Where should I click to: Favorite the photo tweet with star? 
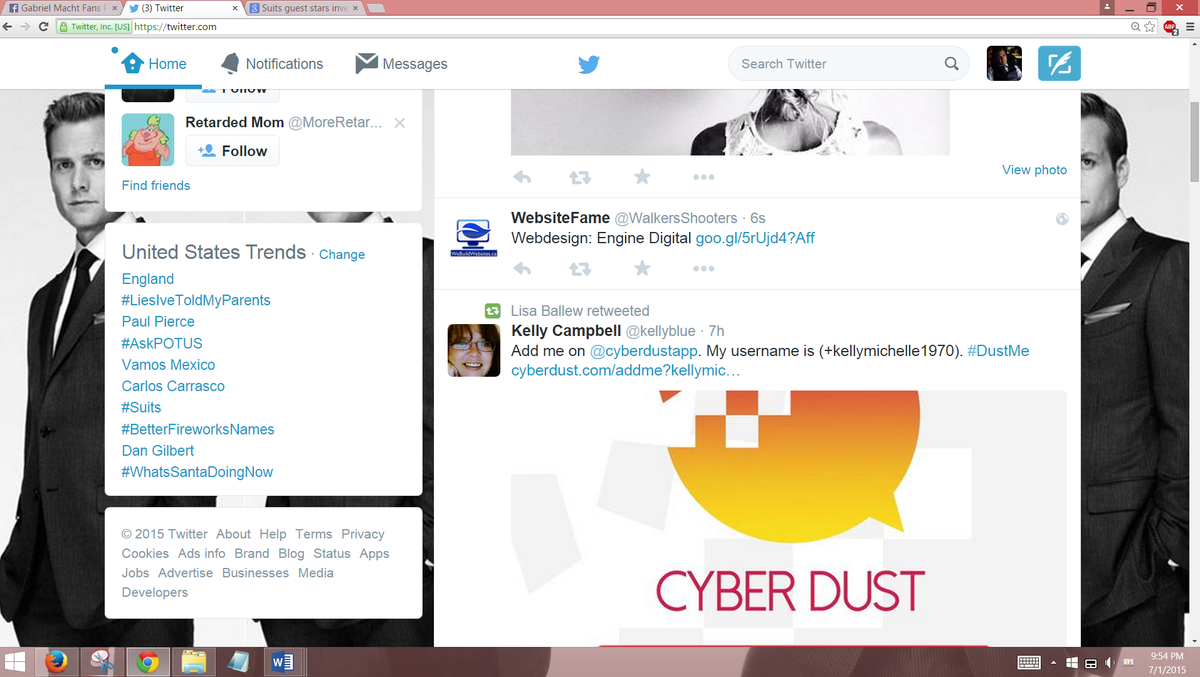click(x=642, y=177)
